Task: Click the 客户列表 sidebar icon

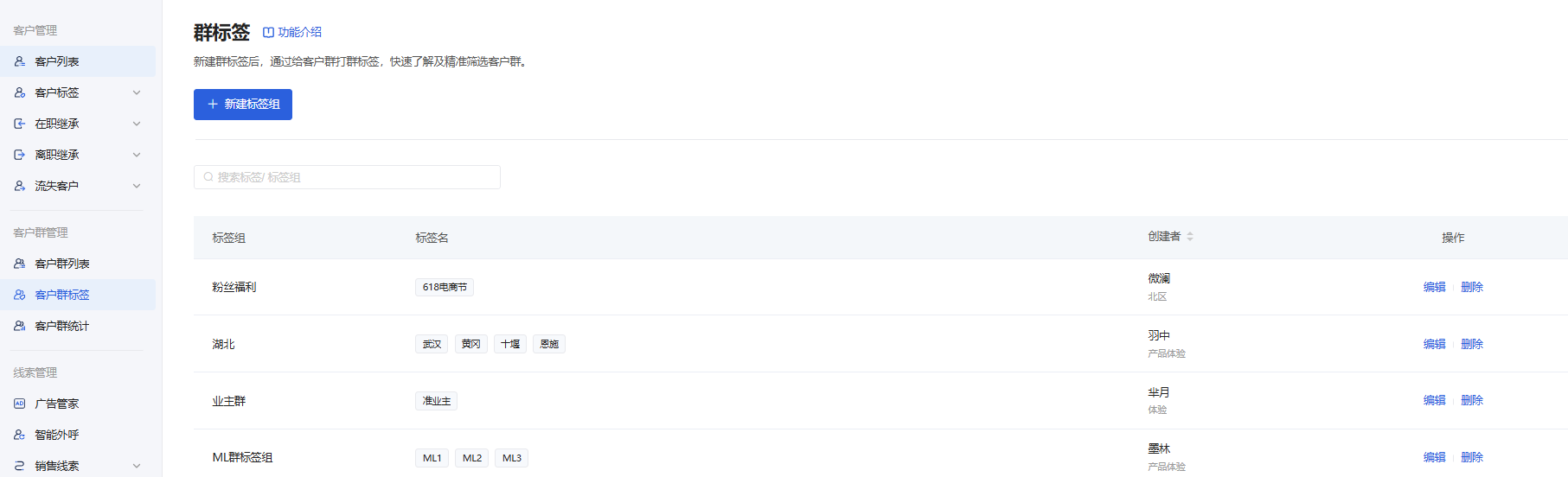Action: [20, 61]
